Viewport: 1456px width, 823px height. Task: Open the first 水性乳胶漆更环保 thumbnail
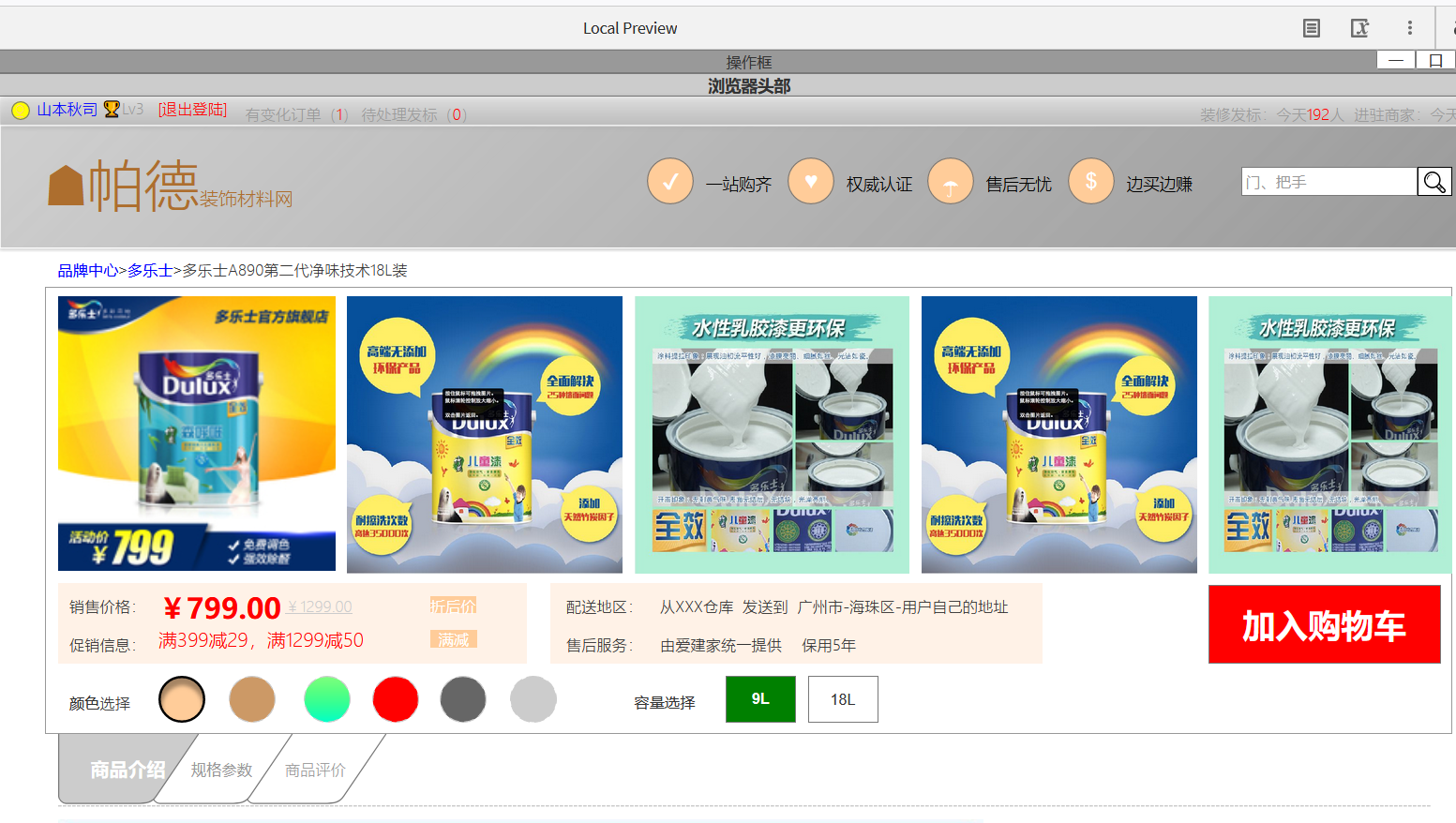[773, 434]
